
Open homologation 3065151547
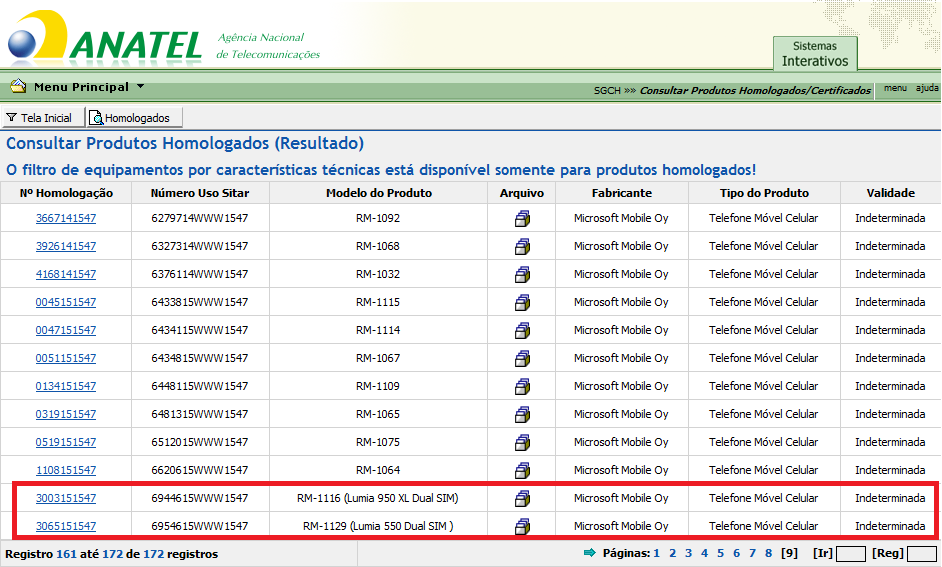pyautogui.click(x=66, y=526)
